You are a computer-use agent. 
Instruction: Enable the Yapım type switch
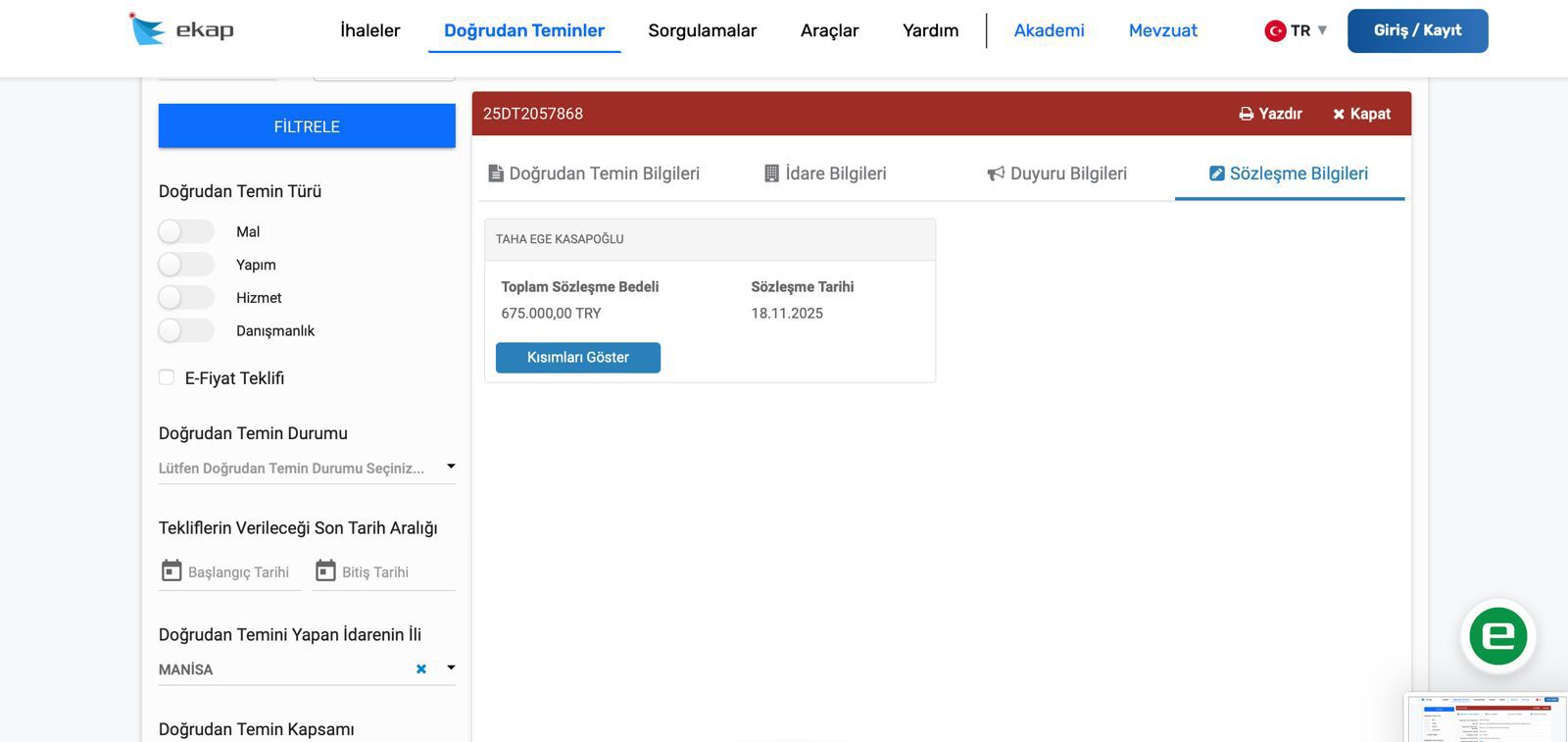coord(185,265)
